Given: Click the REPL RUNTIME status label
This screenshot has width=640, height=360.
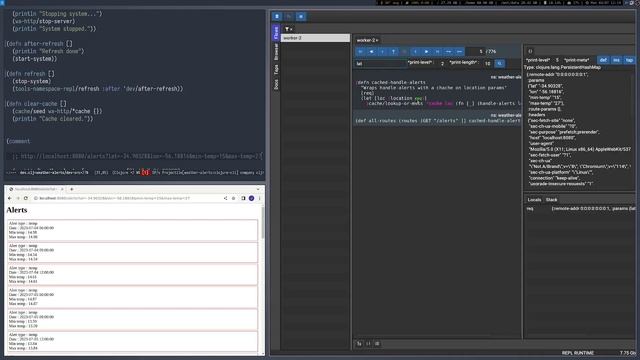Looking at the screenshot, I should (578, 353).
